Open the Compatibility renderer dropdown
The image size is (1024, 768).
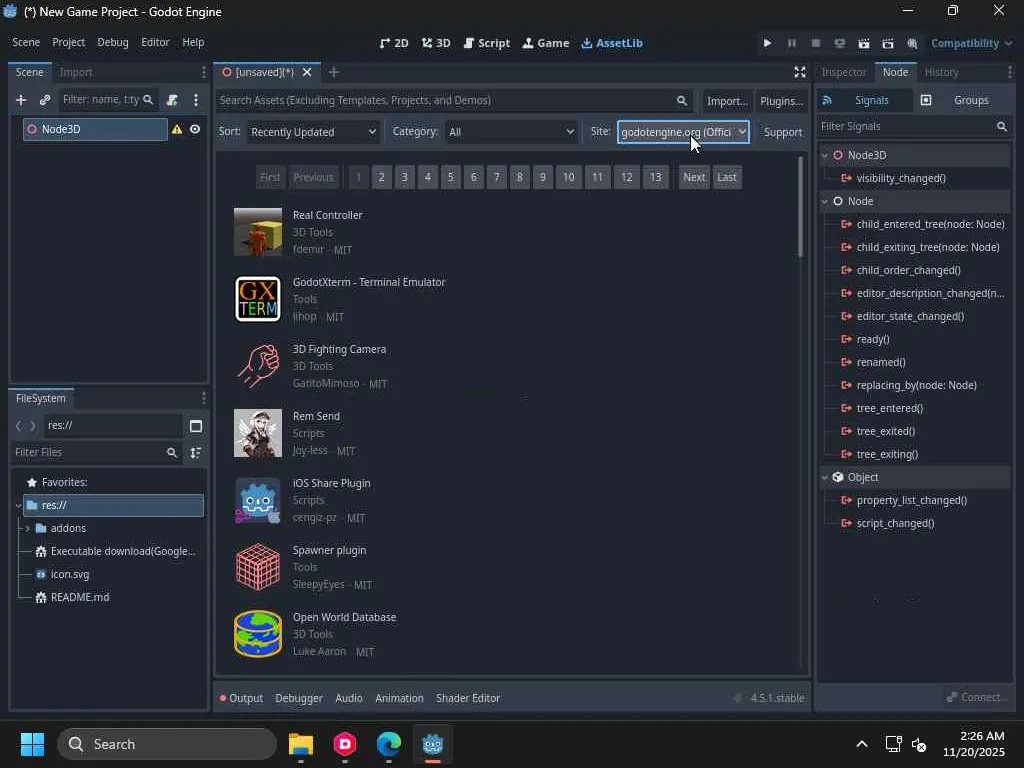point(971,43)
